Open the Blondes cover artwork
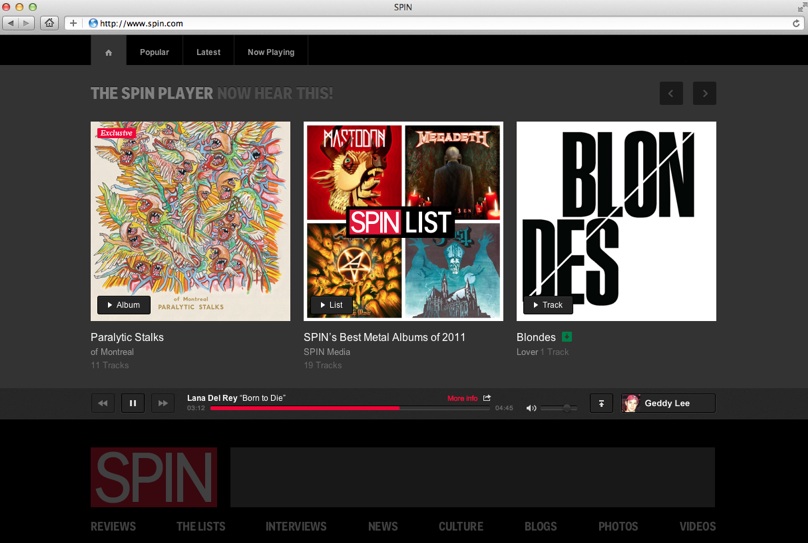Screen dimensions: 808x543 (x=616, y=221)
